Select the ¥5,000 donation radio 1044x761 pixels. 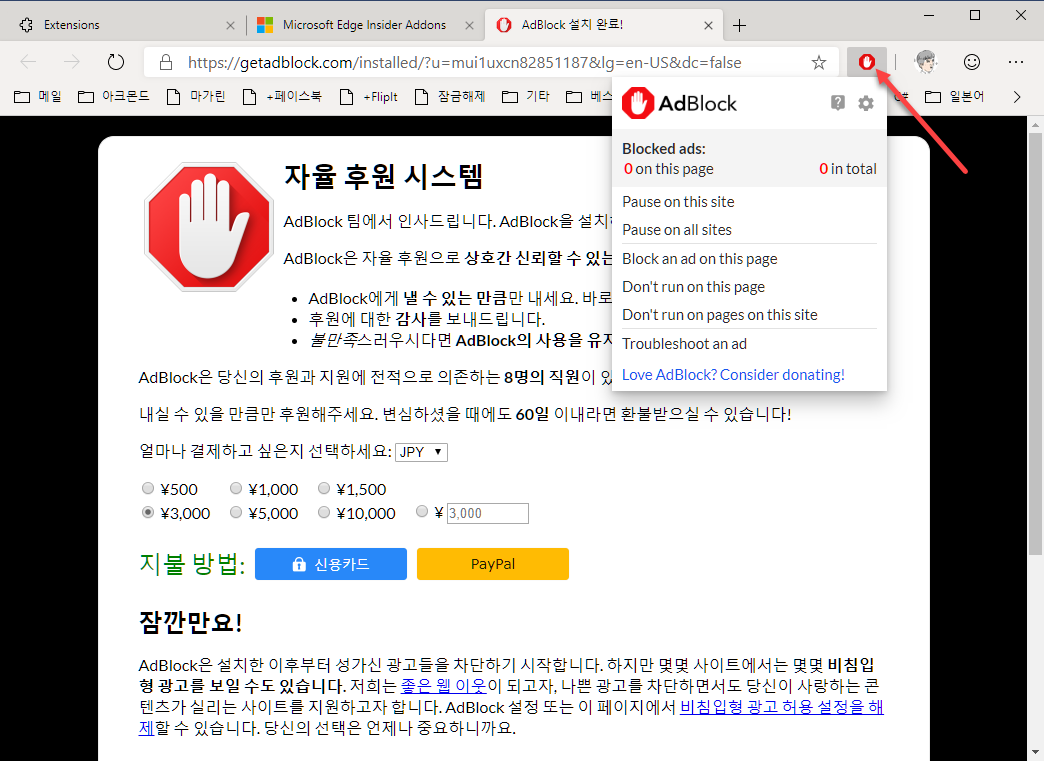tap(236, 513)
